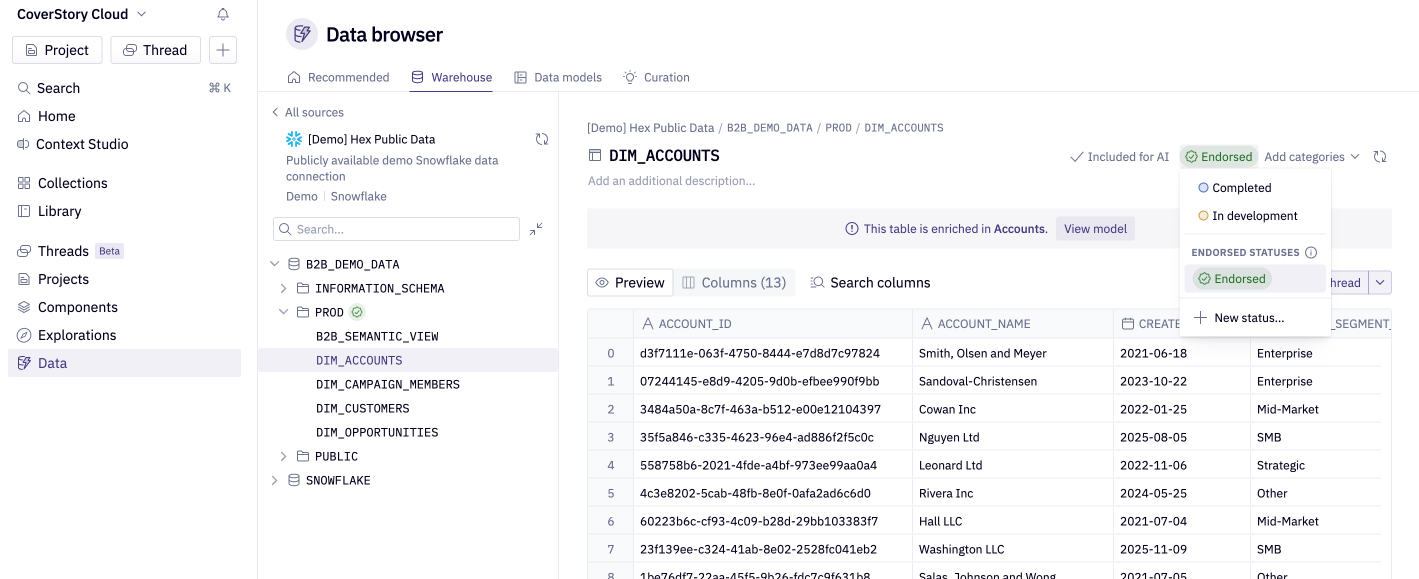Click the plus icon to create something new
The image size is (1419, 579).
tap(222, 50)
